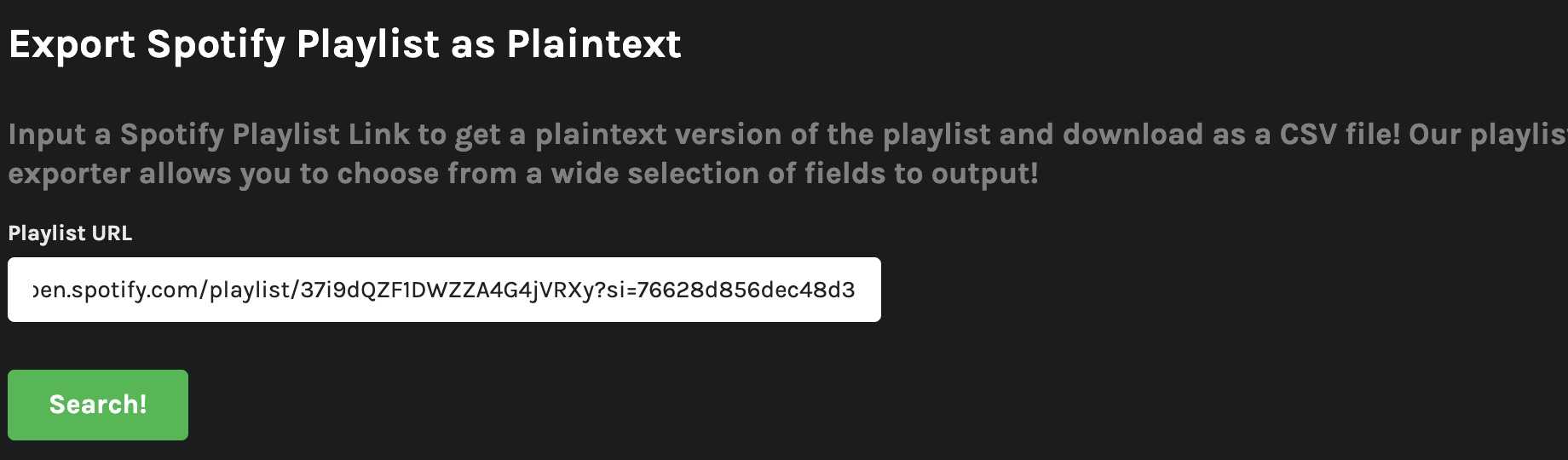
Task: Click the word "Plaintext" in the heading
Action: coord(594,44)
